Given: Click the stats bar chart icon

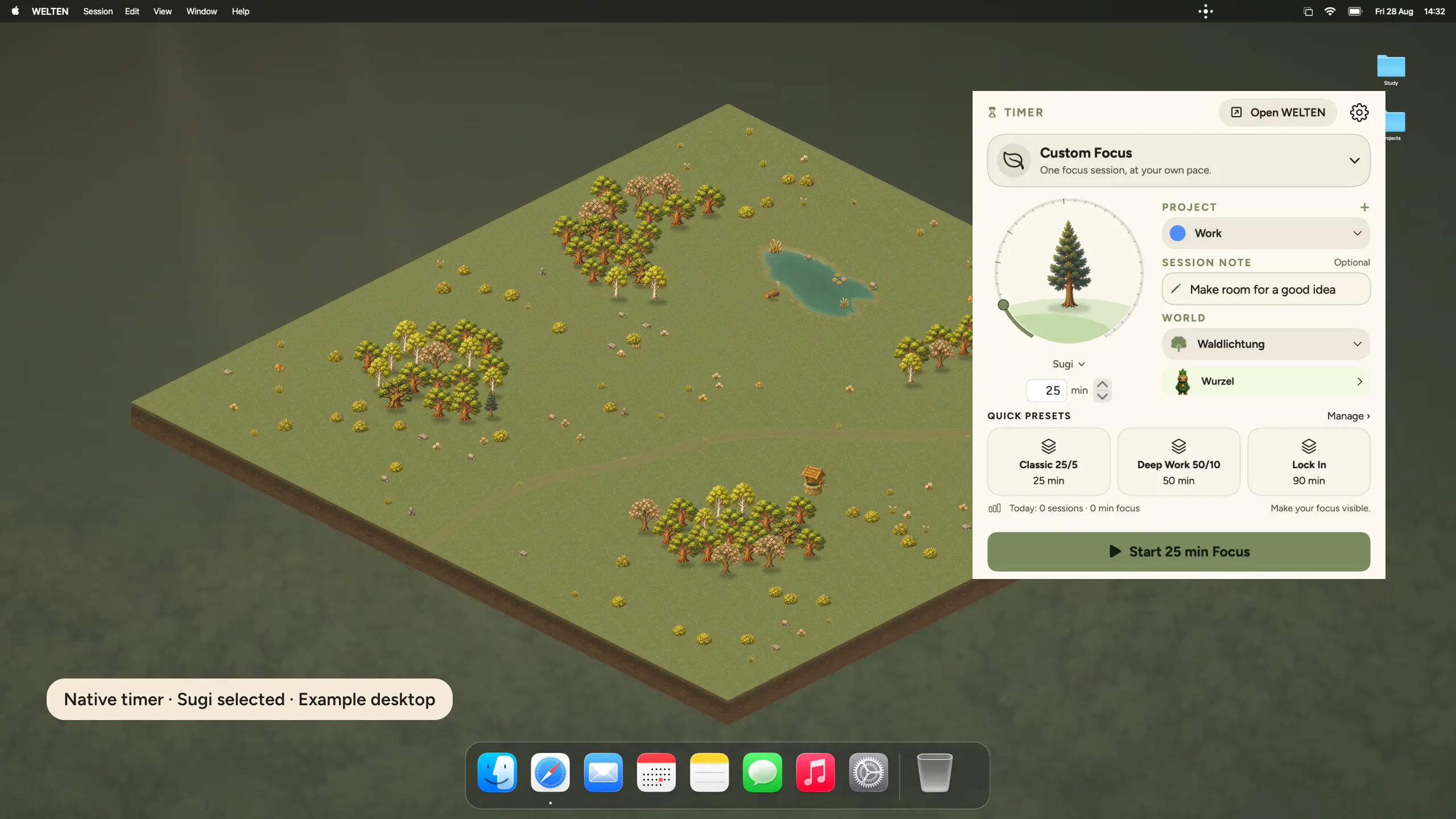Looking at the screenshot, I should pos(994,508).
